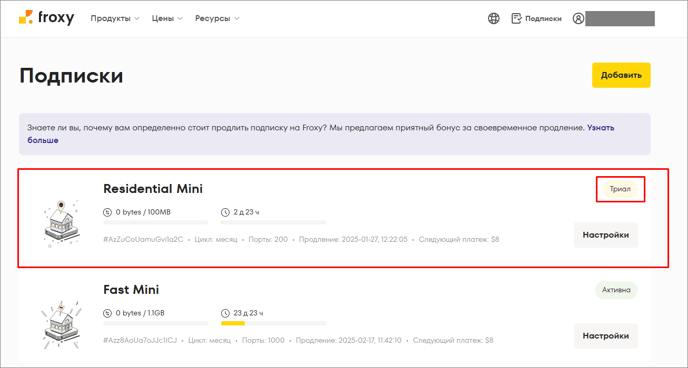Click the Активна status badge
Screen dimensions: 688x368
point(616,290)
